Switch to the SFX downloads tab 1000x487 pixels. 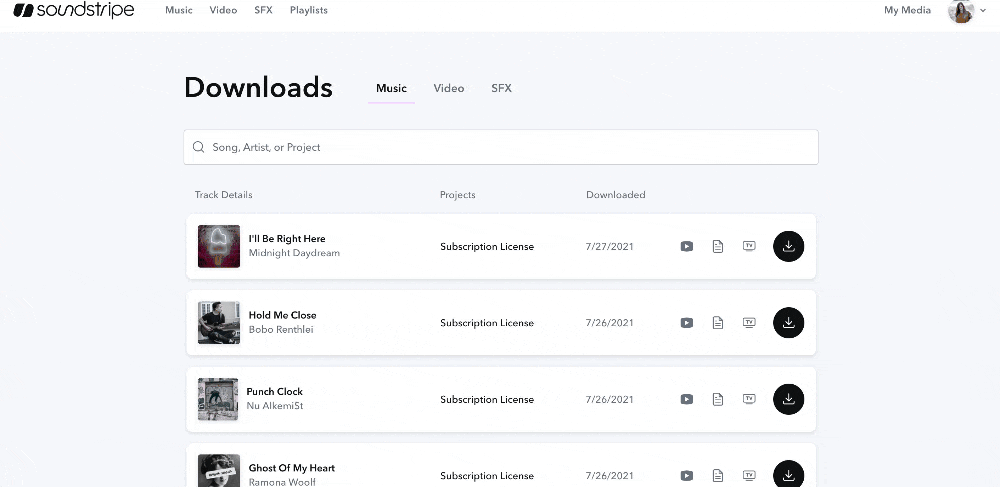pos(501,88)
